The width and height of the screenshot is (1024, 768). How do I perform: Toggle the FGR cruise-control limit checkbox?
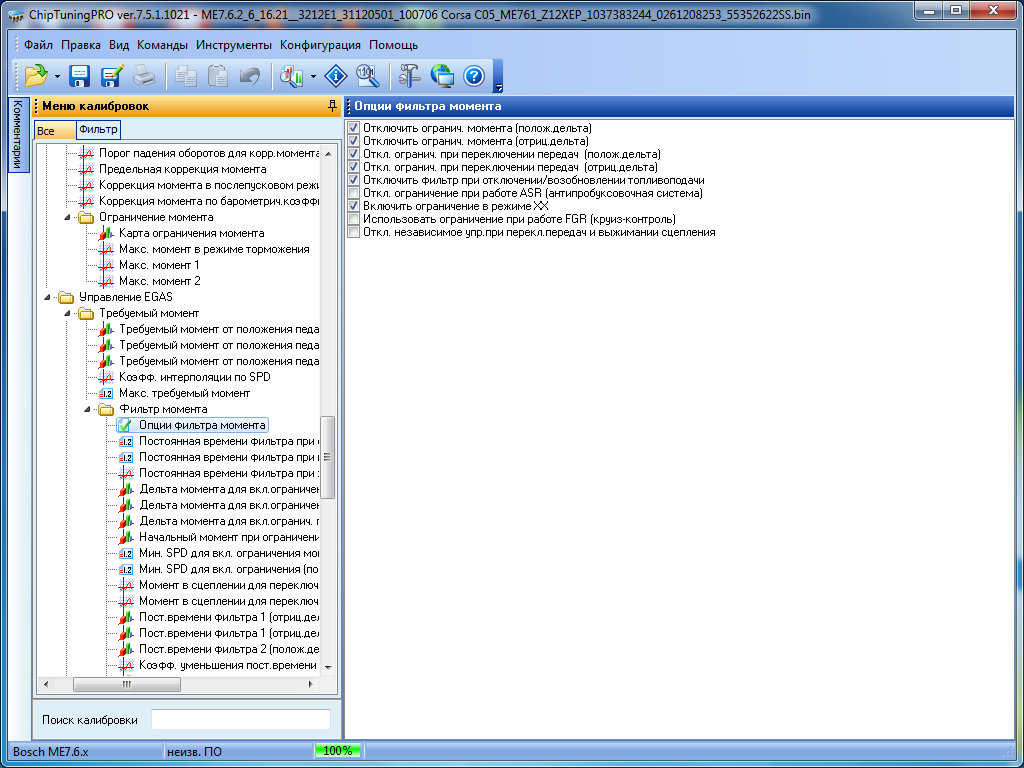point(354,219)
